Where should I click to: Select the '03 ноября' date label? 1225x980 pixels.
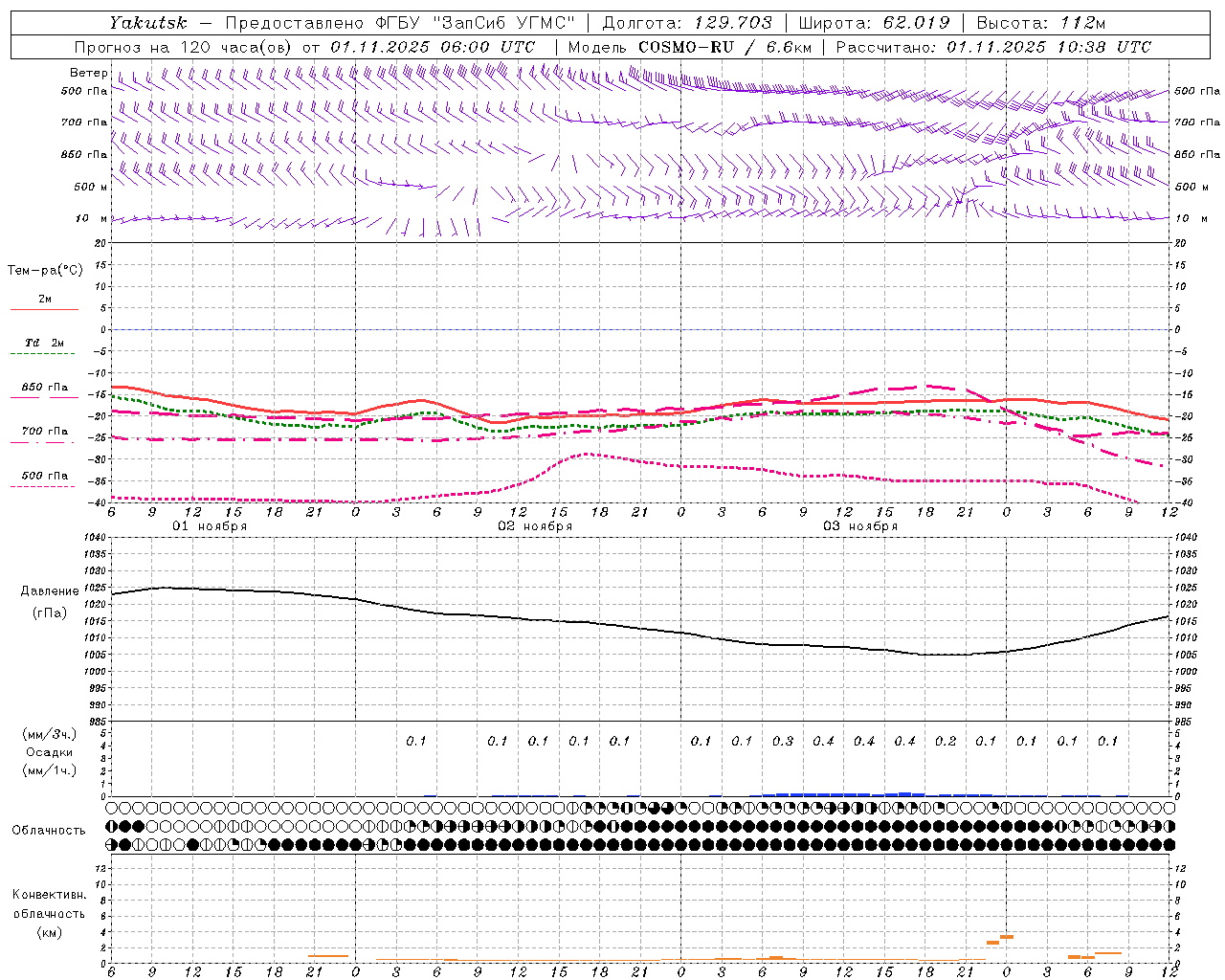(860, 526)
